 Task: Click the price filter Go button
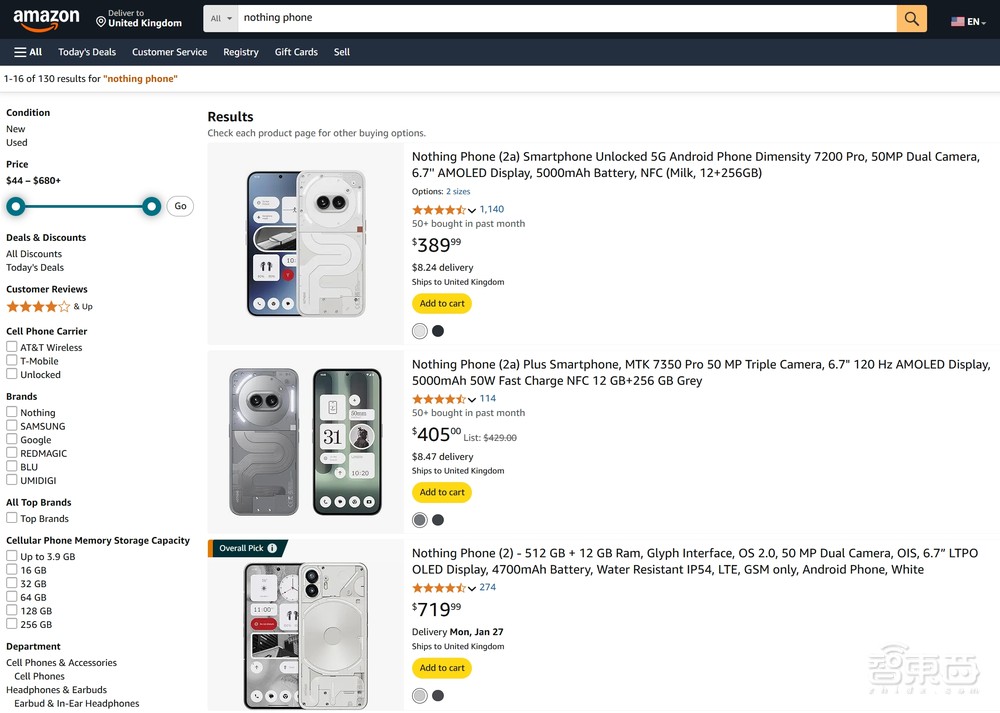[x=180, y=206]
